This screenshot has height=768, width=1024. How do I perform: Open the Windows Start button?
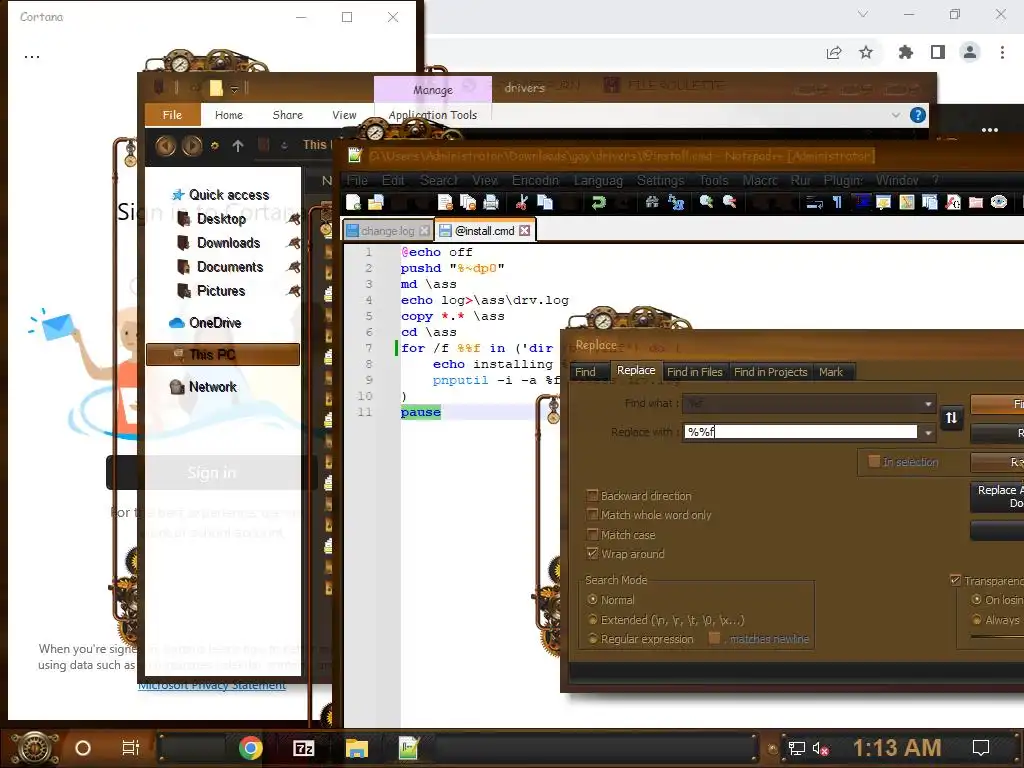coord(35,748)
